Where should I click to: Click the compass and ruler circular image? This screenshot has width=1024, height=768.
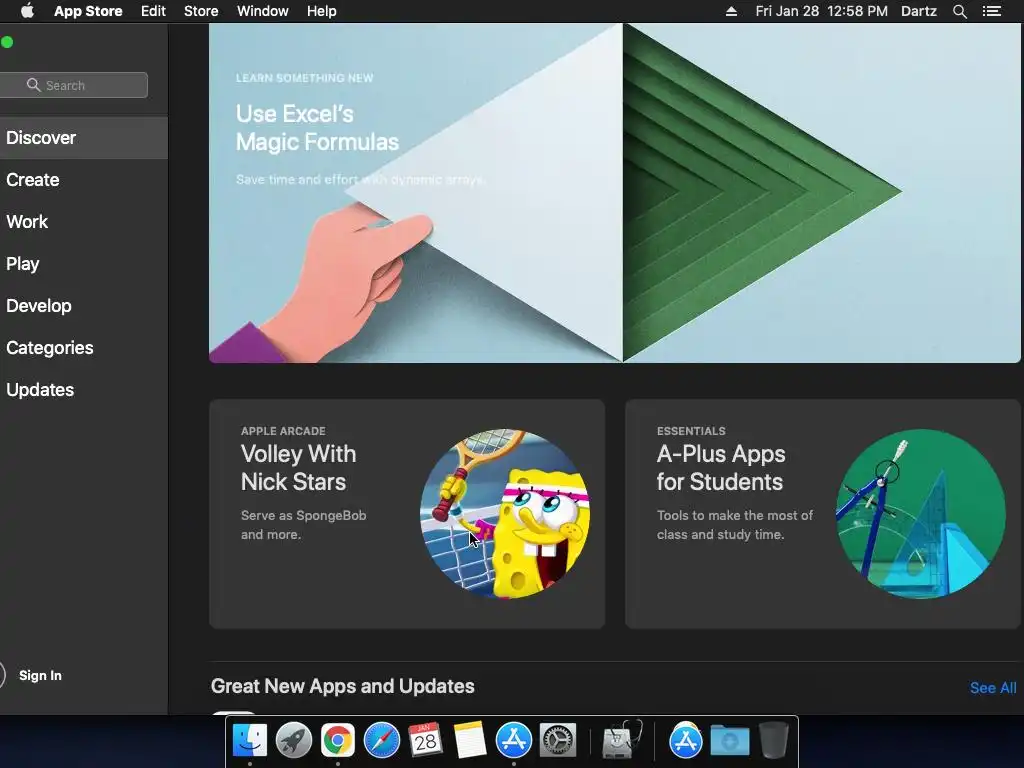pos(921,514)
